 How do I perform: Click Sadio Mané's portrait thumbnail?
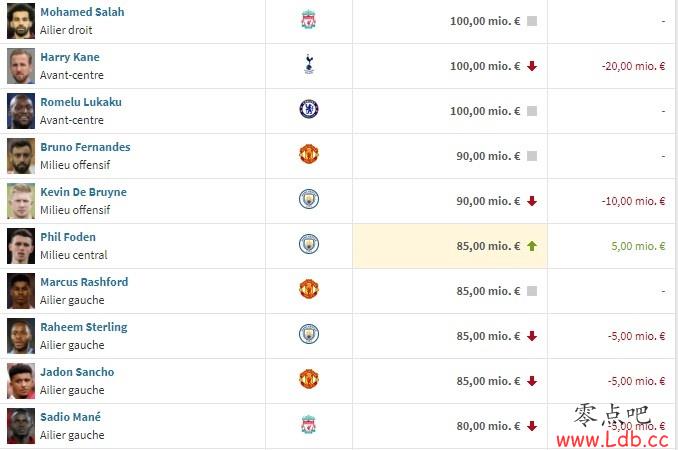click(21, 426)
